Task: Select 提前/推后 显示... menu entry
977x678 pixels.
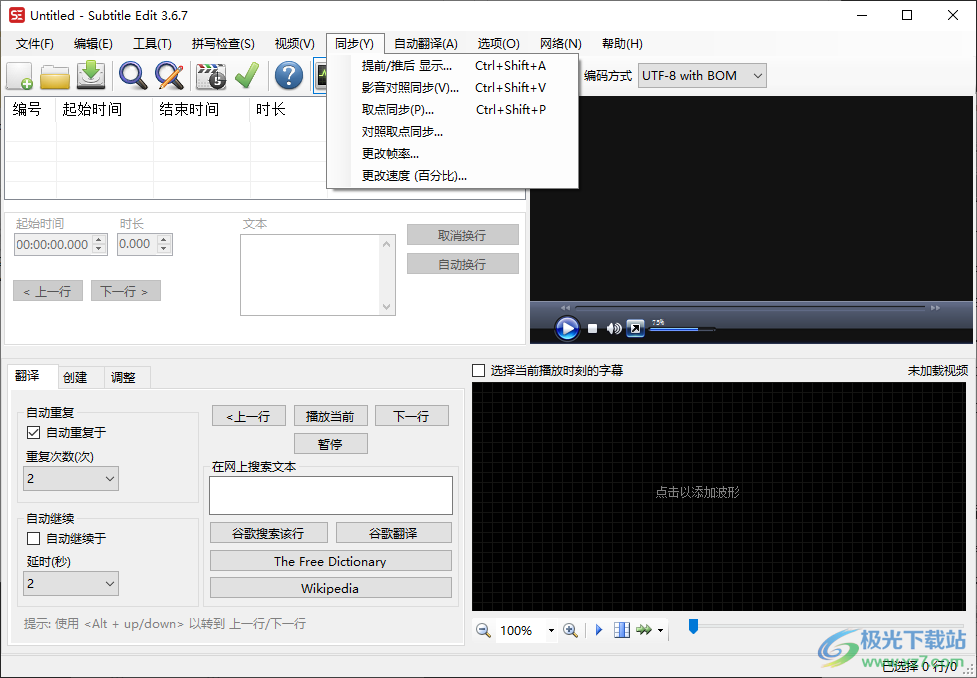Action: tap(453, 65)
